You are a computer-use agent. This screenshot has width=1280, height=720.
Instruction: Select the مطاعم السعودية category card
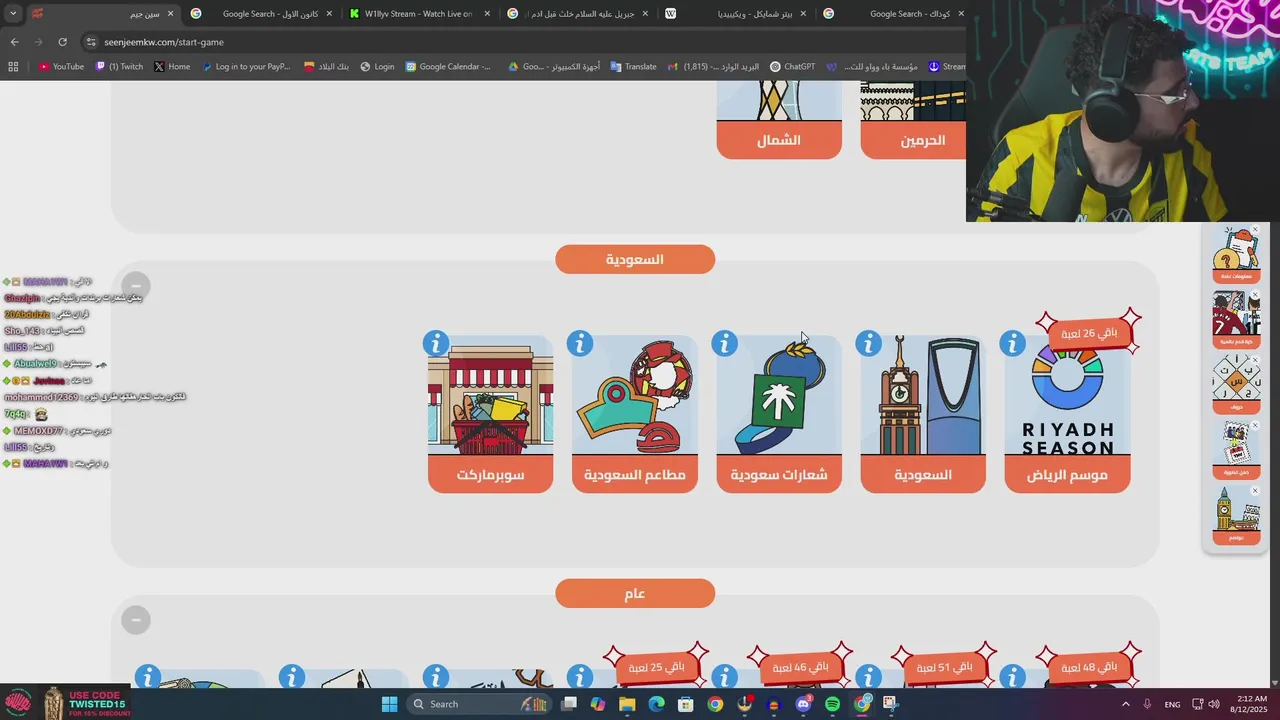pos(635,414)
